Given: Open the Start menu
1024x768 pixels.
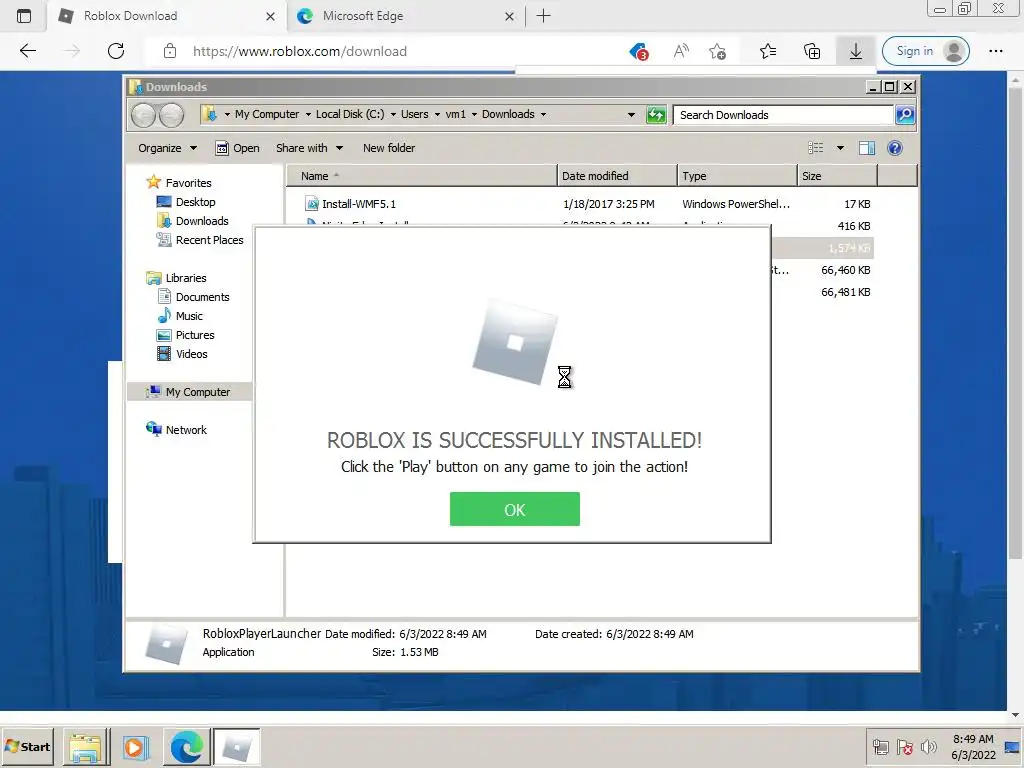Looking at the screenshot, I should [27, 746].
